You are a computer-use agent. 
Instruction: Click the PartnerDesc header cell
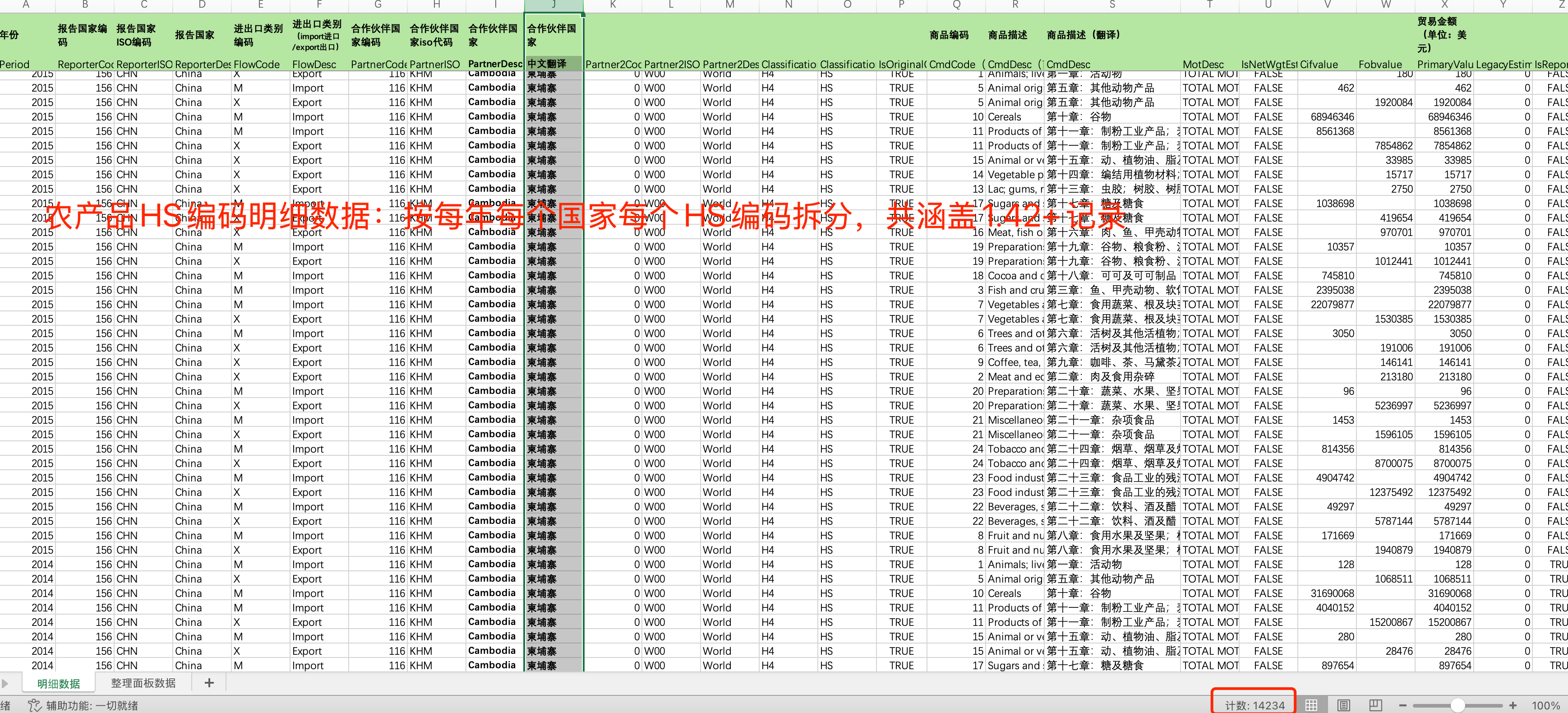pyautogui.click(x=494, y=64)
